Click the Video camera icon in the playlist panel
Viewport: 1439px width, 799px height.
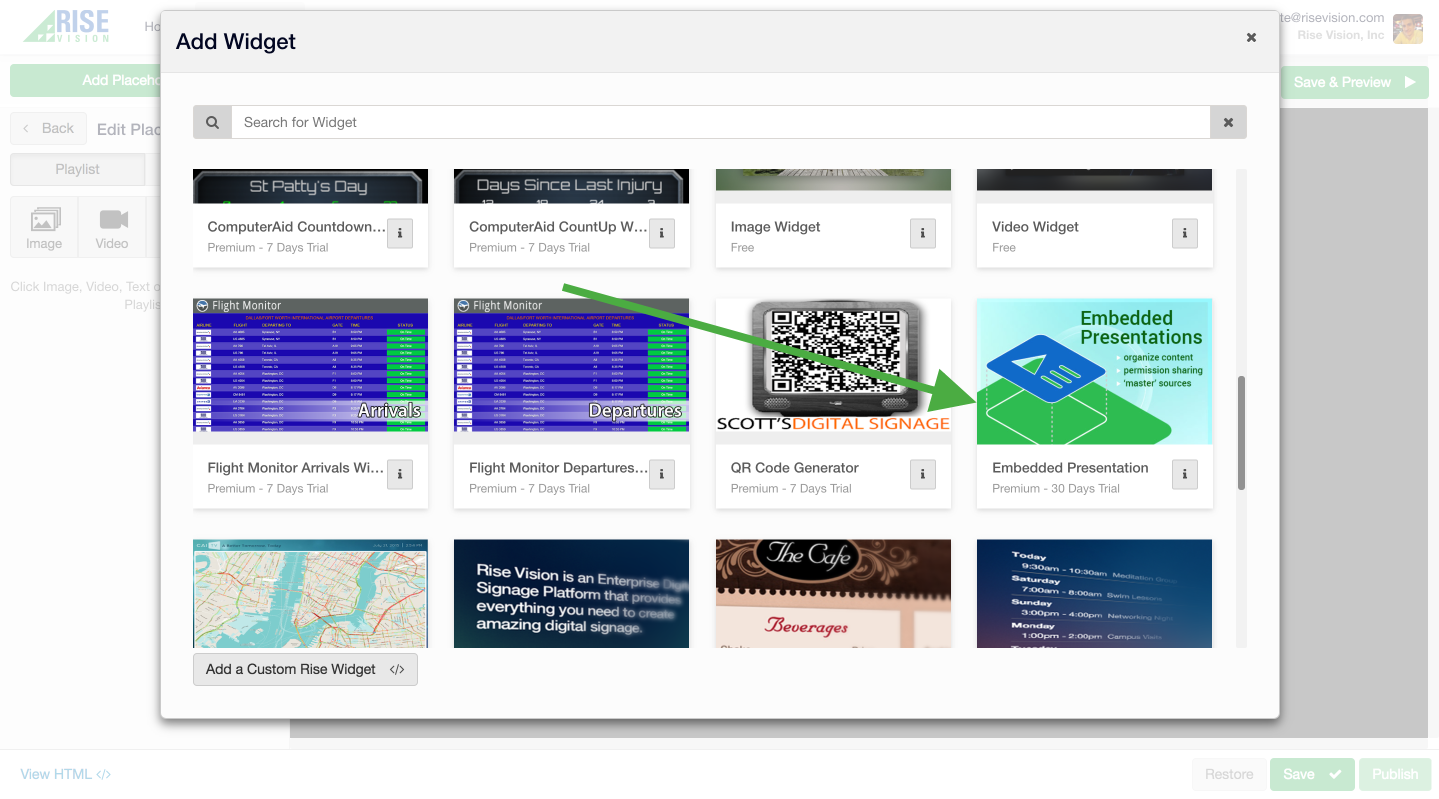coord(112,228)
